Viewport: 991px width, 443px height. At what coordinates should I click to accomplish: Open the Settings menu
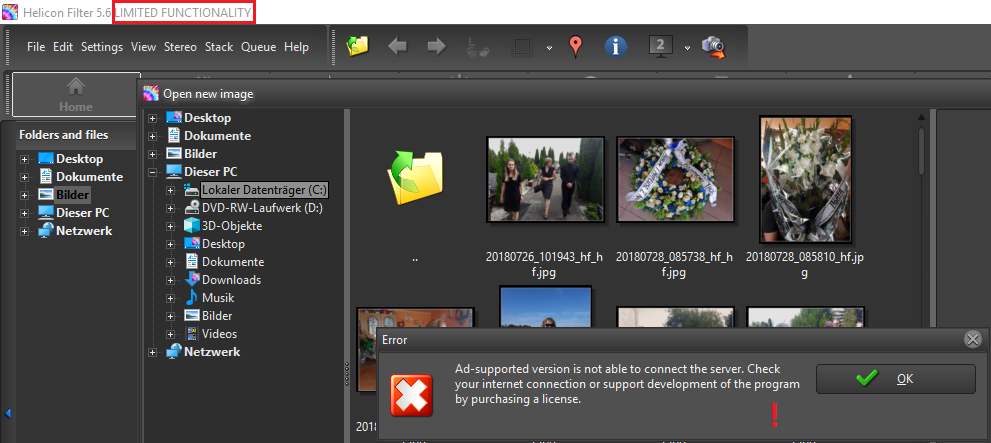click(x=102, y=47)
